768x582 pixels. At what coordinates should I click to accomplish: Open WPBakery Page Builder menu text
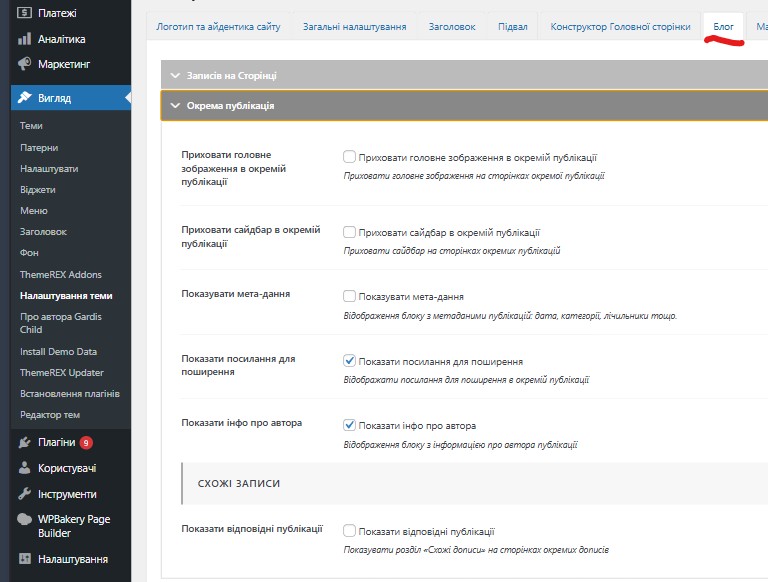(74, 526)
